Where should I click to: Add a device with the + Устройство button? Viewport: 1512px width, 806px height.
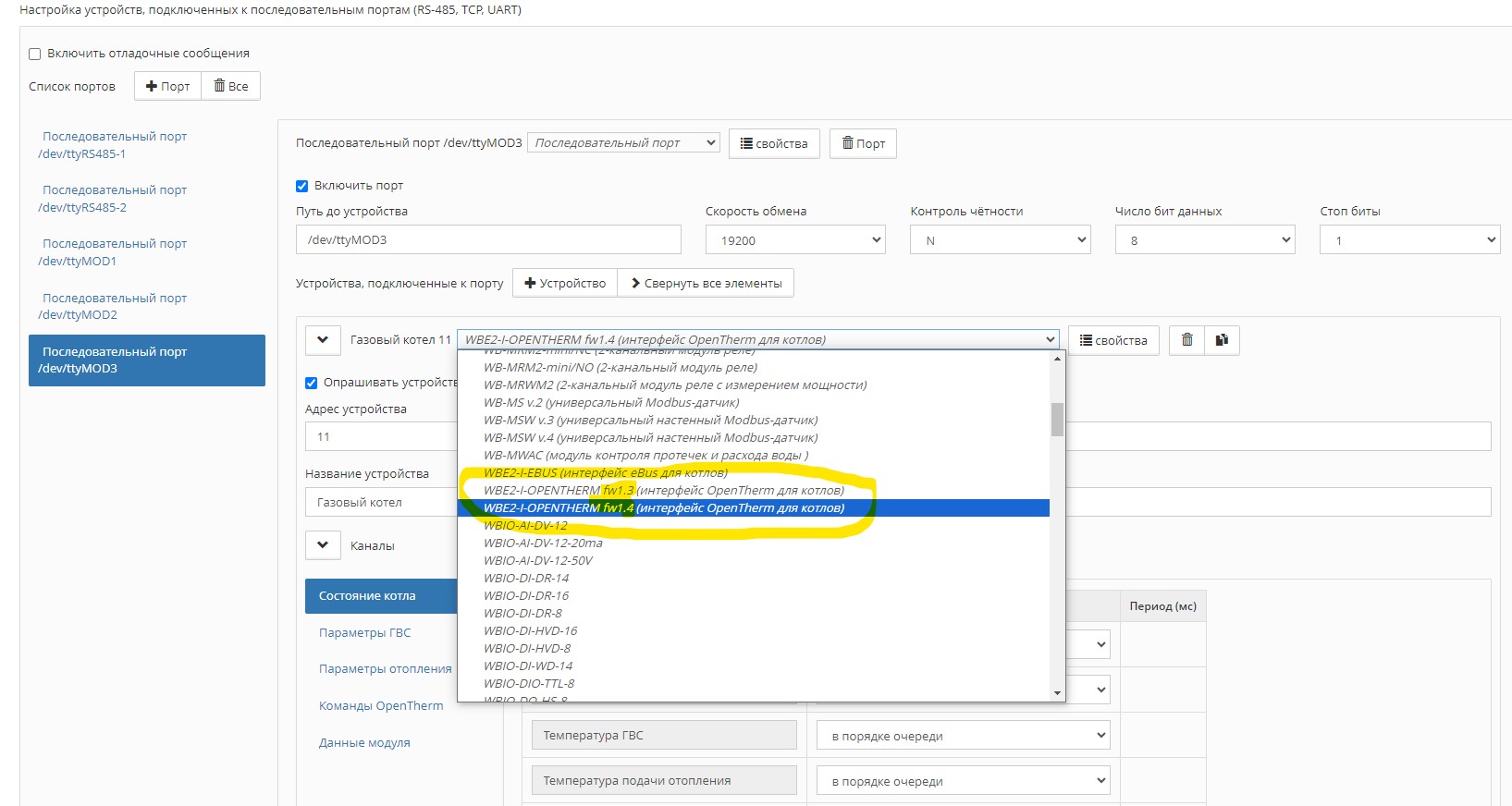pos(565,283)
